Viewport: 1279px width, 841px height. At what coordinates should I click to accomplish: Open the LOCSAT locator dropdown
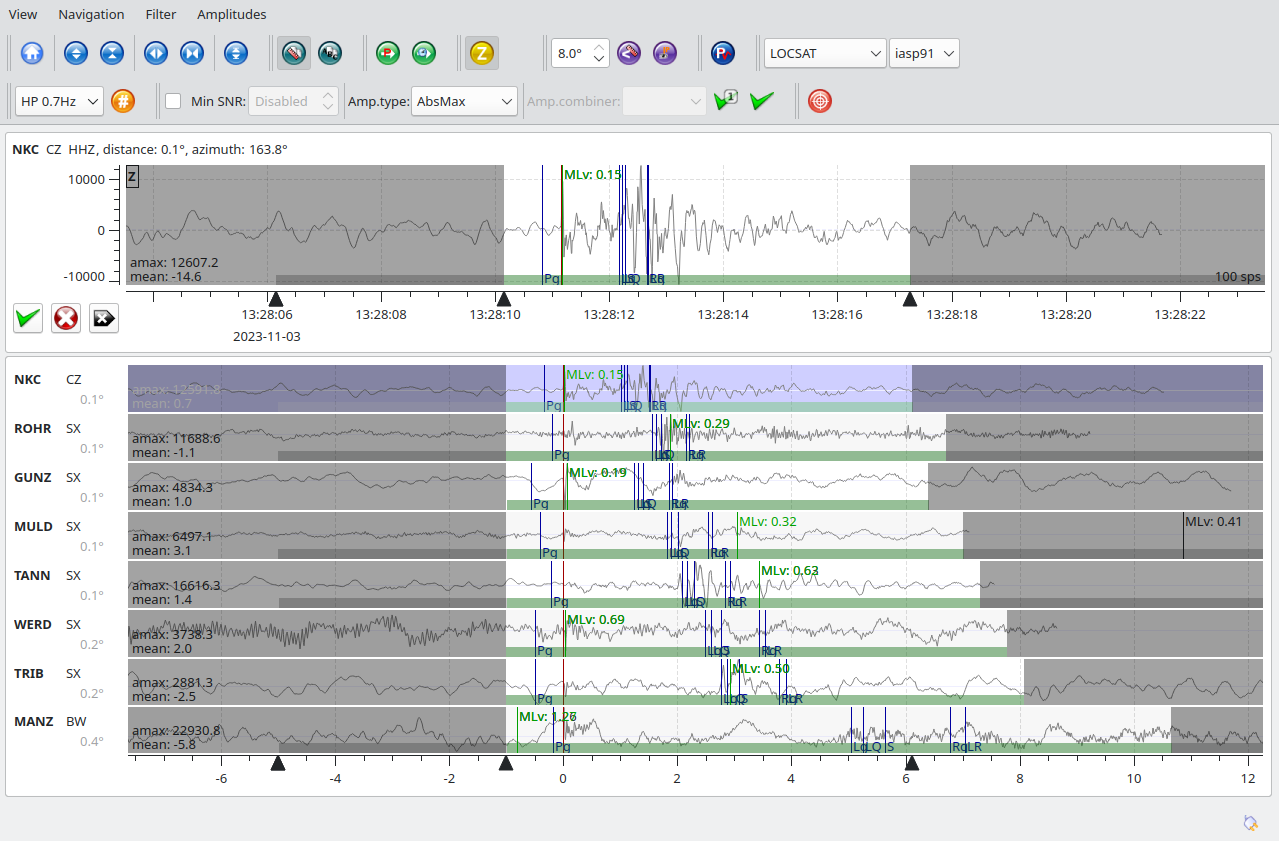pos(825,53)
